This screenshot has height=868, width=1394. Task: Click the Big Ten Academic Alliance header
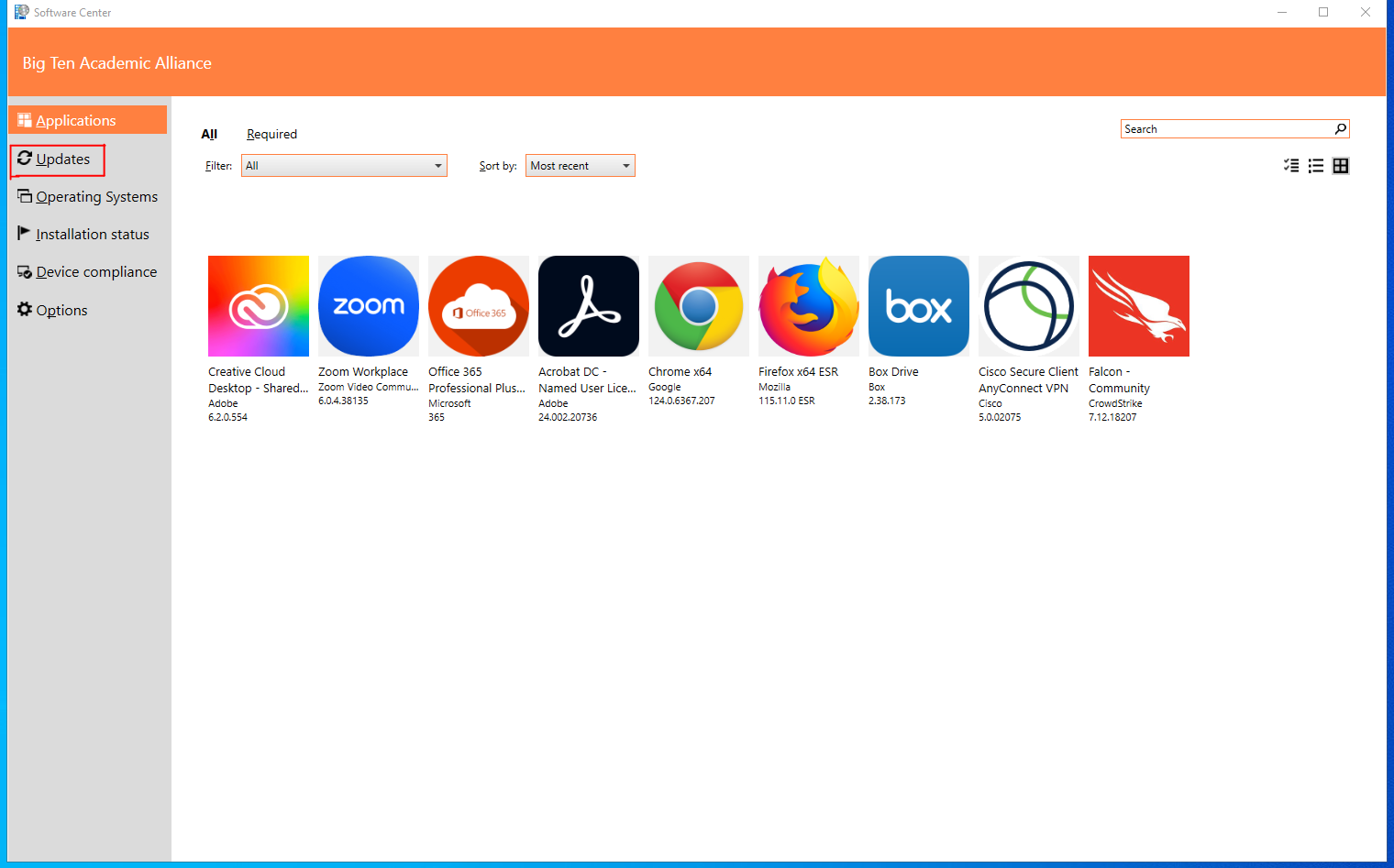(116, 63)
